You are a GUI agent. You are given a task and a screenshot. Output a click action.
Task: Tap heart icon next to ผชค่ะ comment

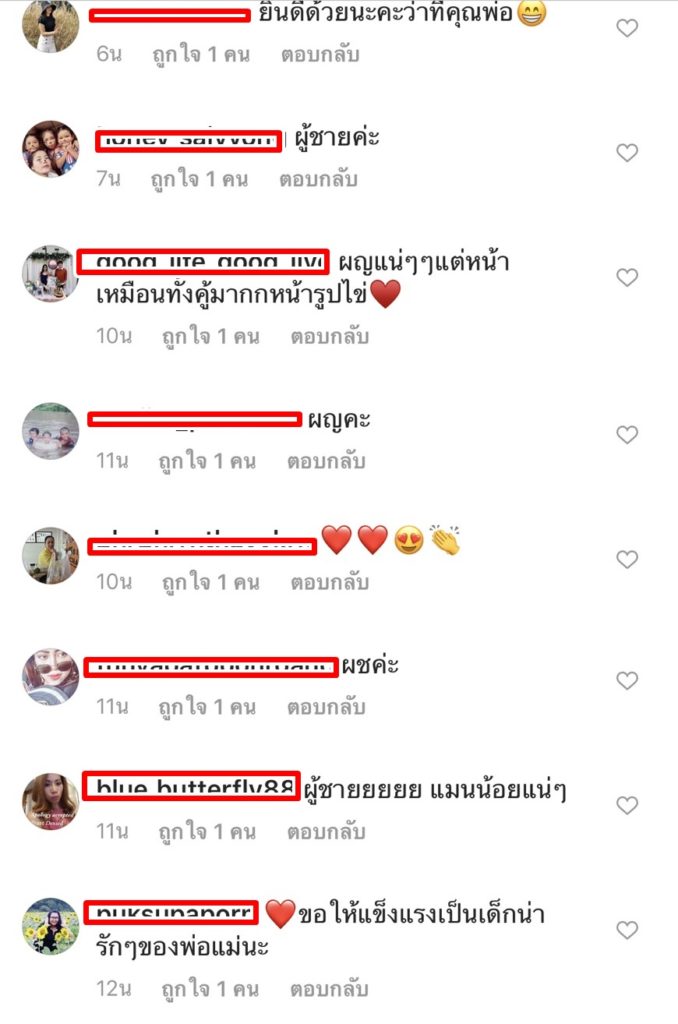tap(627, 681)
